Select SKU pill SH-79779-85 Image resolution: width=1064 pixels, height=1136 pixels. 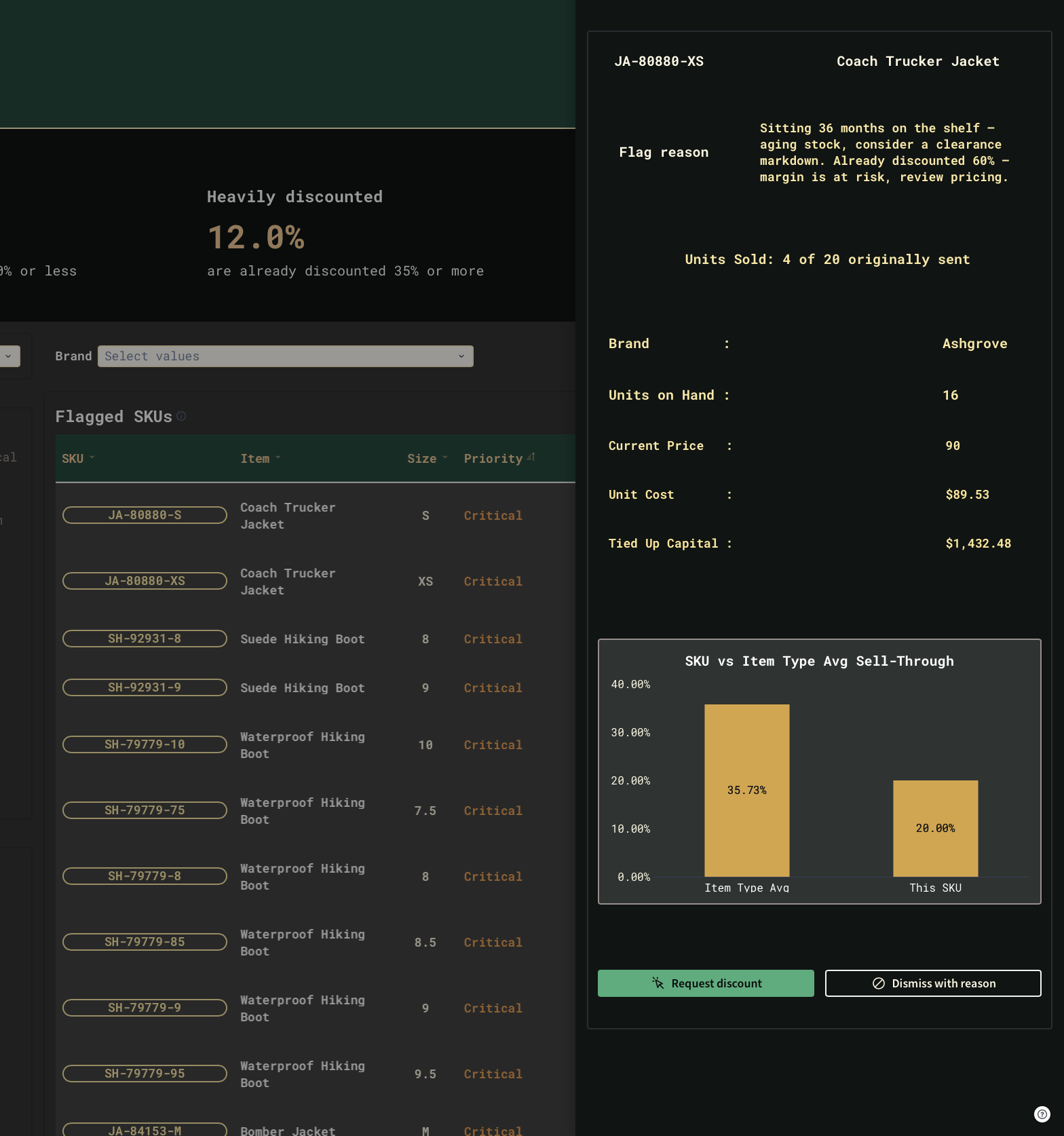[x=145, y=942]
